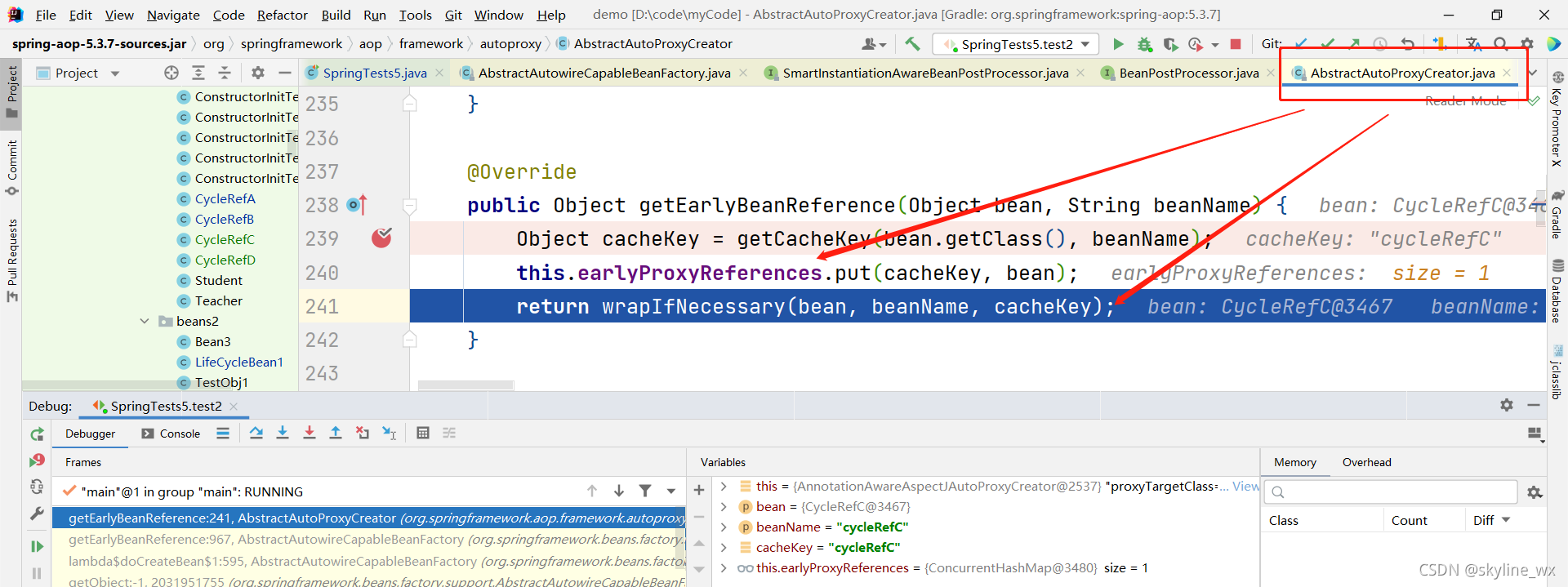Screen dimensions: 1568x587
Task: Click Force Step Into red down arrow
Action: [309, 433]
